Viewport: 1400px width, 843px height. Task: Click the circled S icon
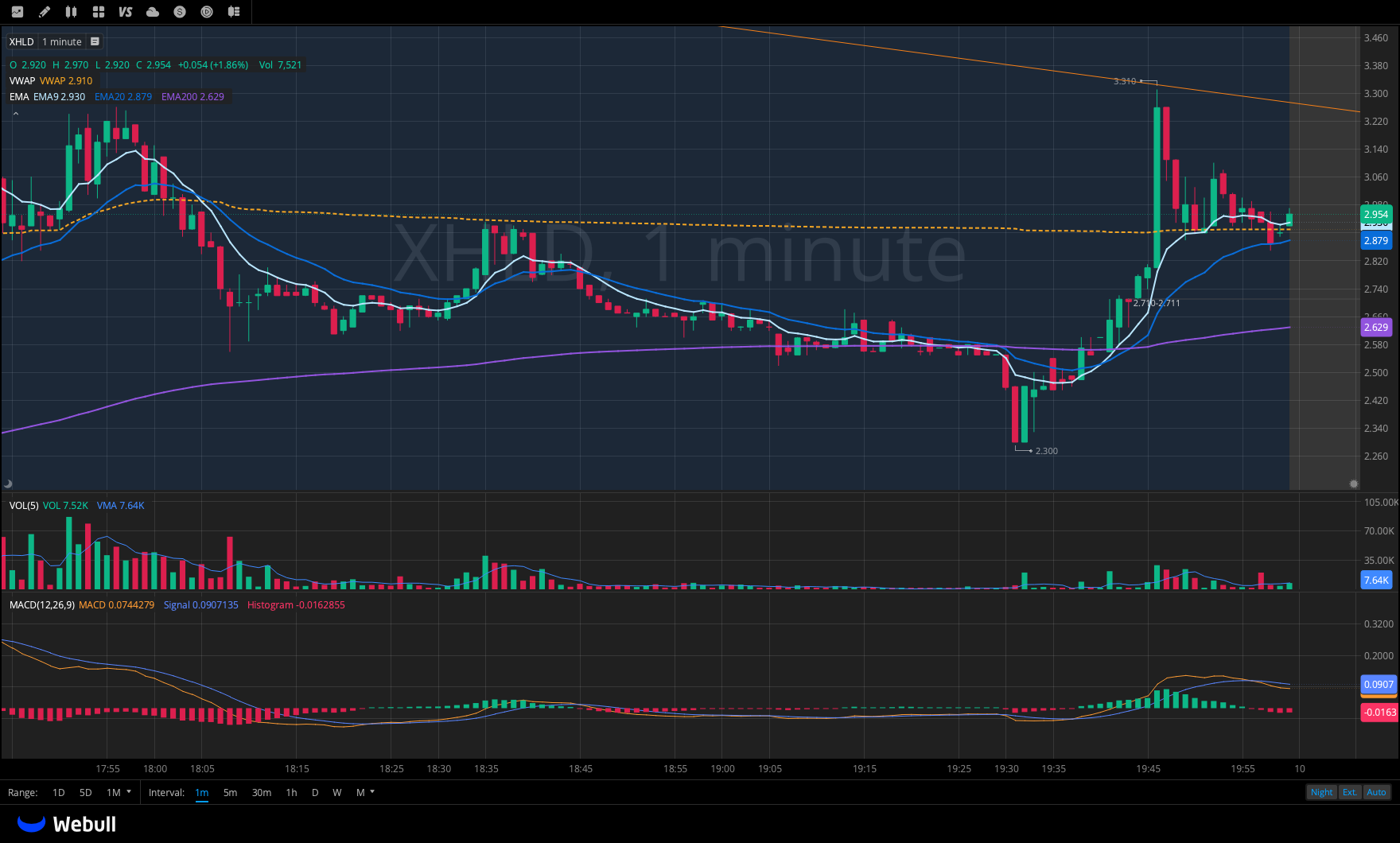pyautogui.click(x=180, y=12)
